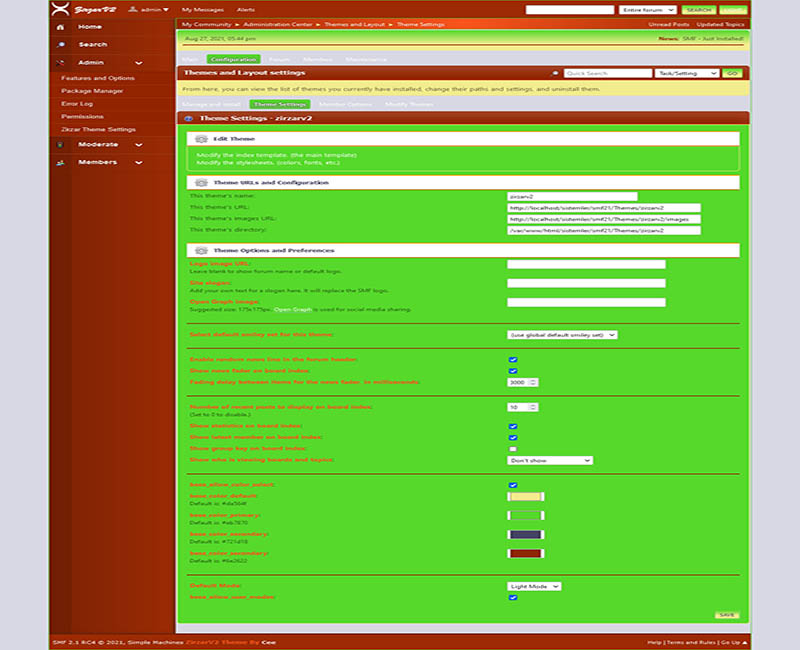The height and width of the screenshot is (650, 800).
Task: Click Modify the stylesheets link
Action: (x=268, y=163)
